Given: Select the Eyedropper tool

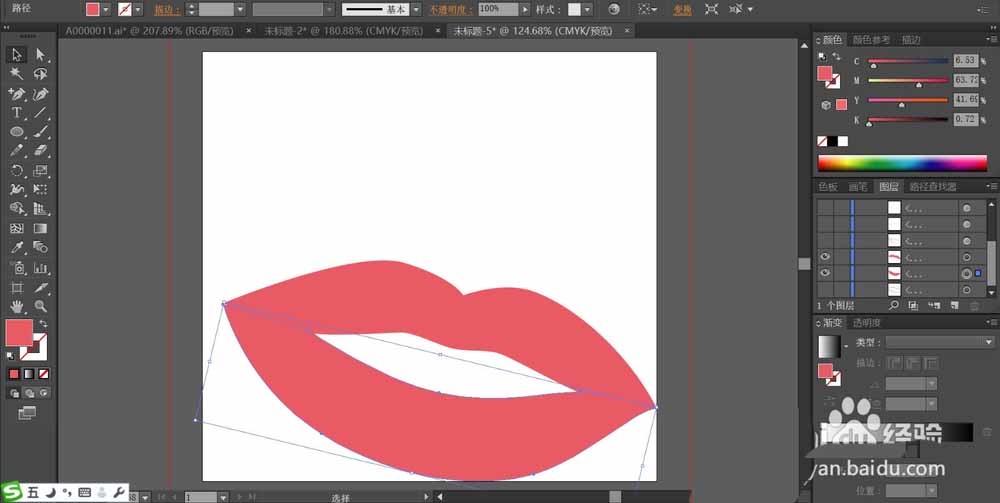Looking at the screenshot, I should (17, 247).
